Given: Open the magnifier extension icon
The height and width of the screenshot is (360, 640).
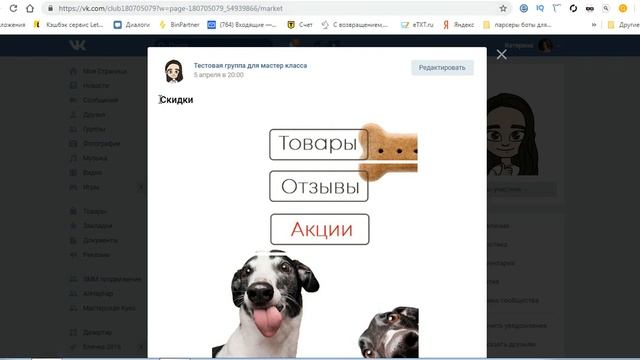Looking at the screenshot, I should [606, 8].
